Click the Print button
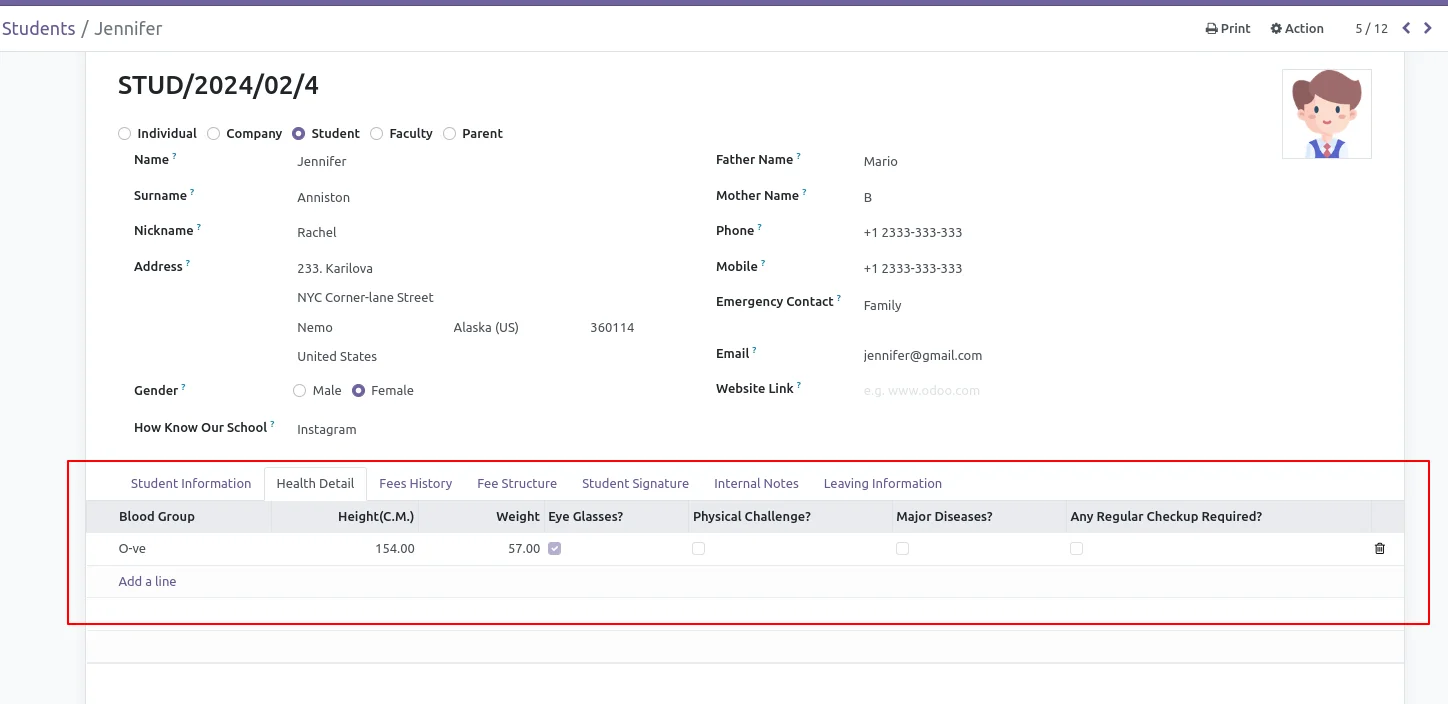 click(x=1228, y=28)
